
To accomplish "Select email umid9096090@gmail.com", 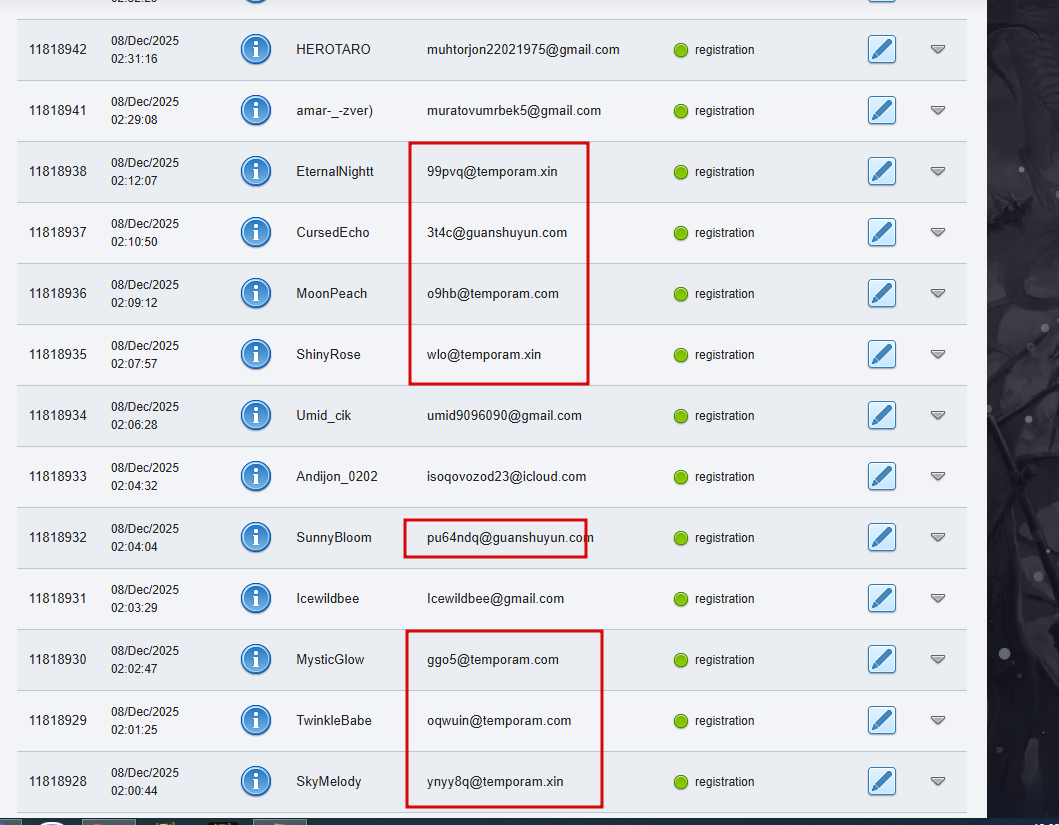I will [504, 415].
